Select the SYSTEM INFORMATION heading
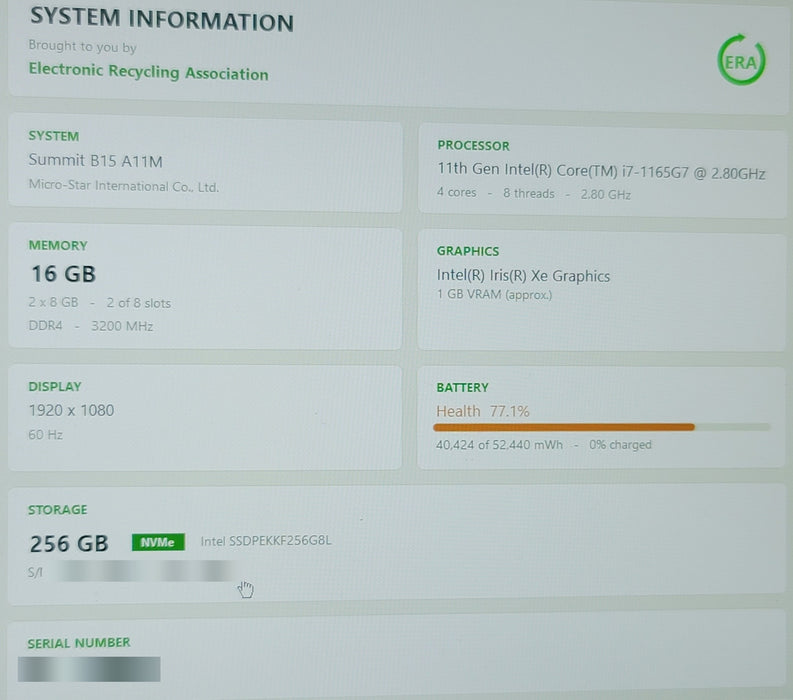The height and width of the screenshot is (700, 793). (x=162, y=20)
